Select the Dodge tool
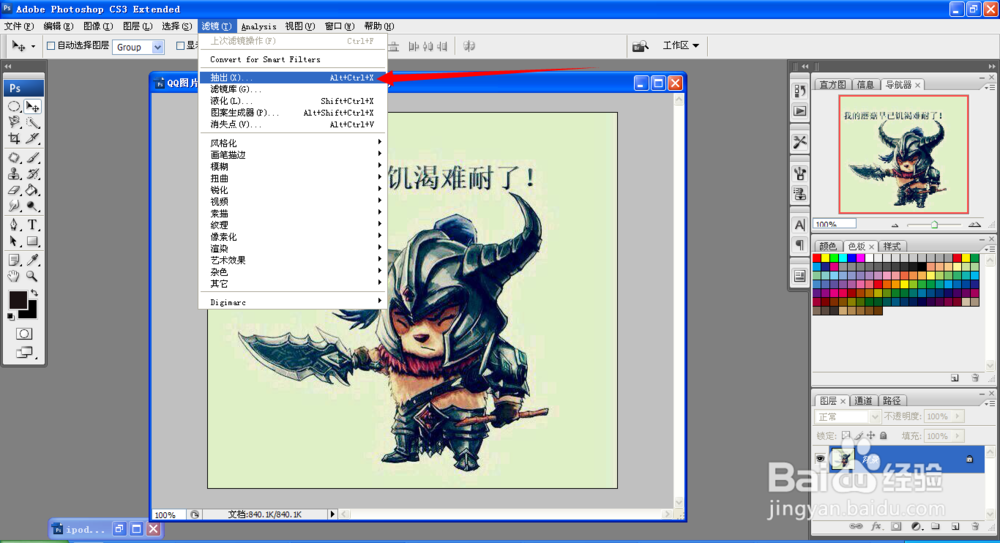This screenshot has width=1000, height=543. point(33,206)
